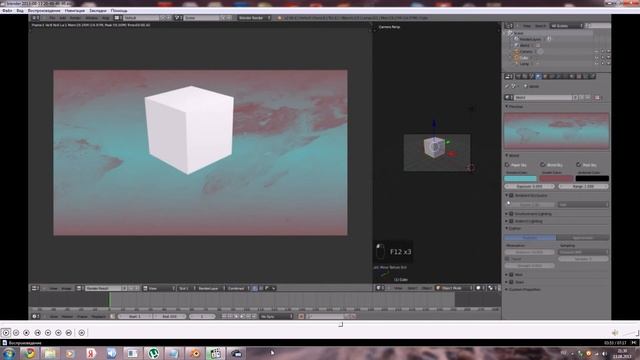This screenshot has height=360, width=640.
Task: Click the image editor type icon
Action: click(x=36, y=288)
